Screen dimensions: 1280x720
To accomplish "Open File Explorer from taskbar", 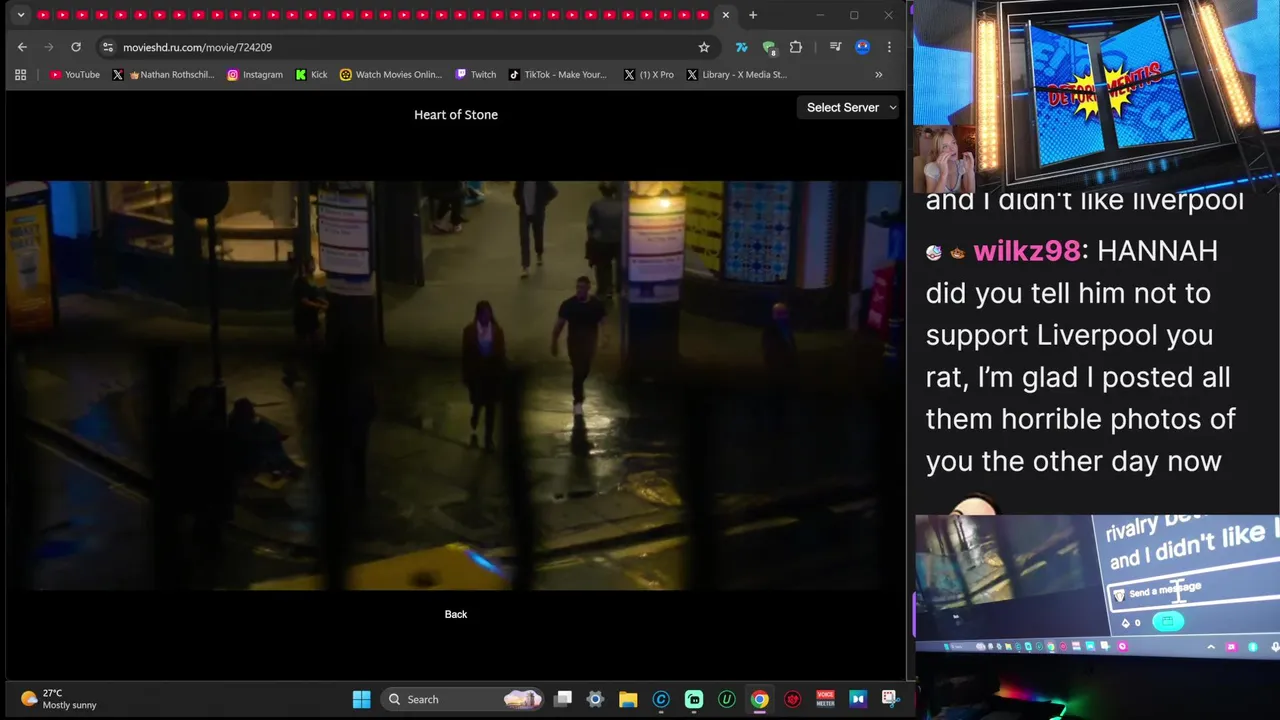I will coord(628,699).
